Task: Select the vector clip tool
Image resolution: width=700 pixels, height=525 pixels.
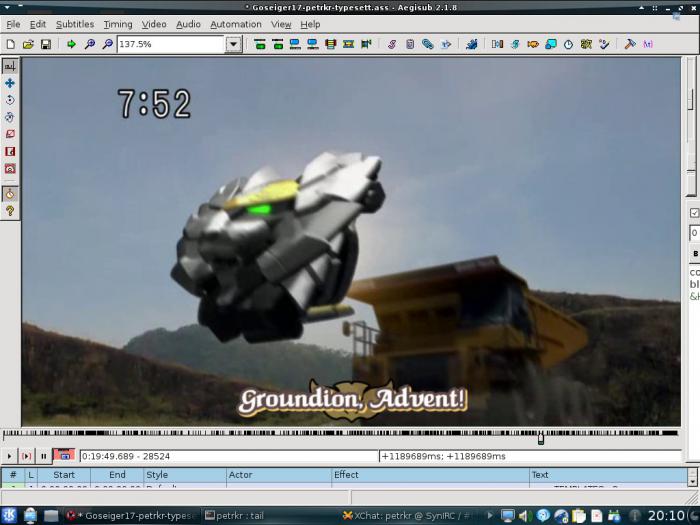Action: click(10, 168)
